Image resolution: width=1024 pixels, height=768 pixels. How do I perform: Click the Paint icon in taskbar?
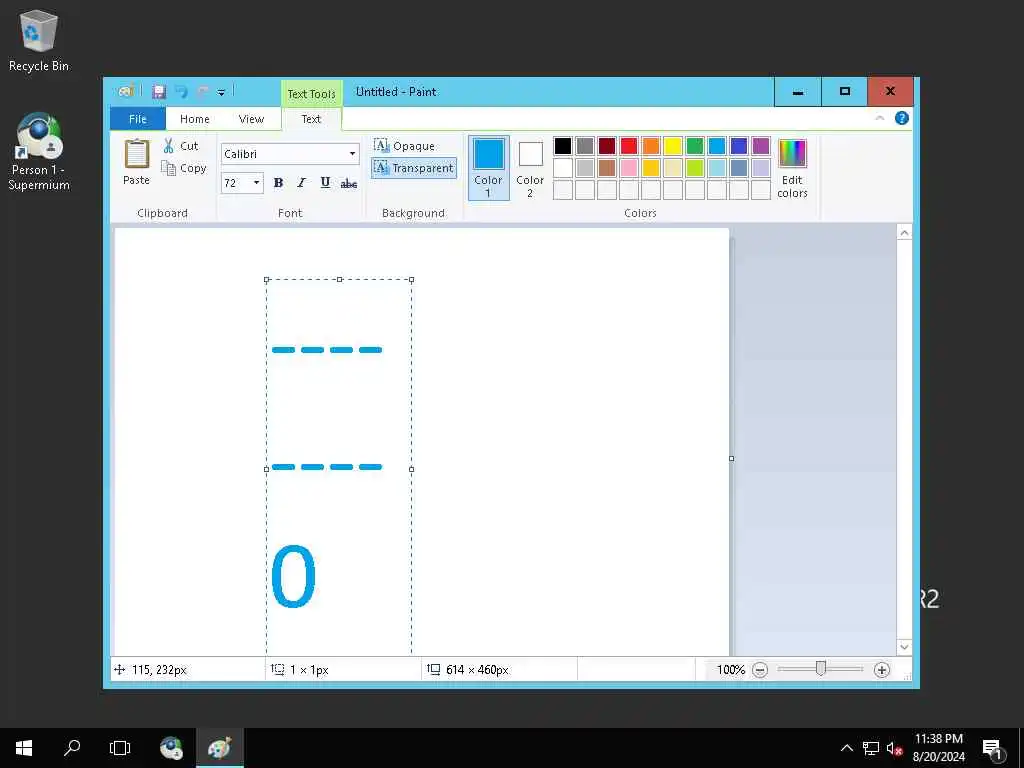(x=219, y=748)
